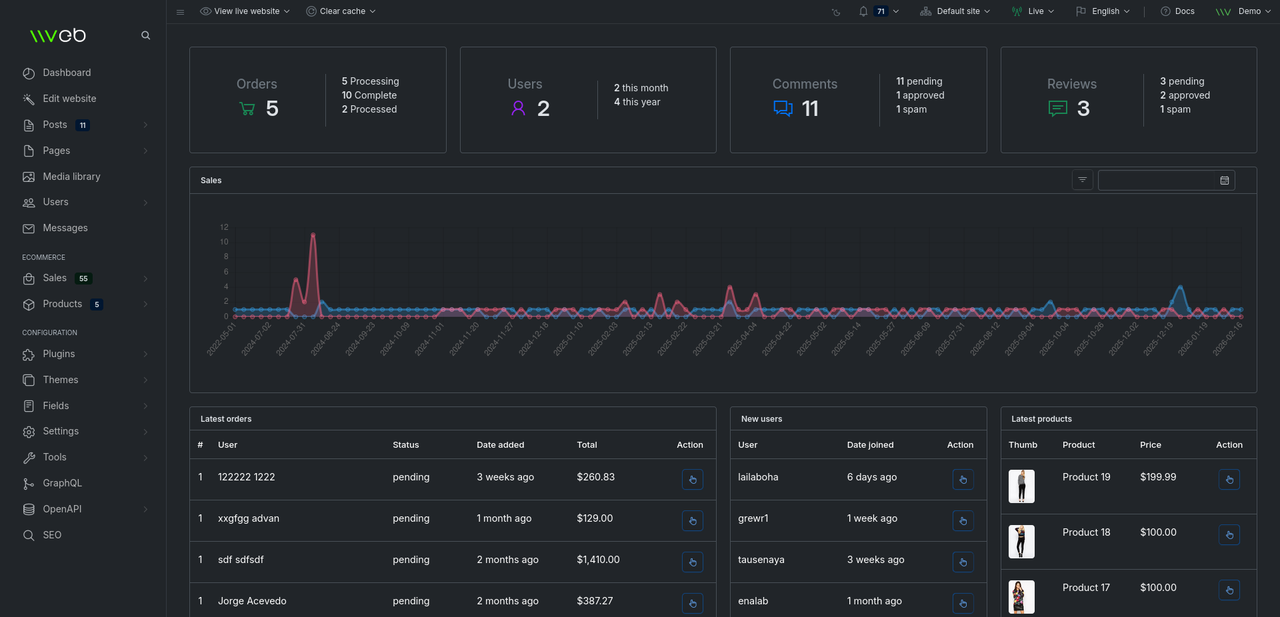Viewport: 1280px width, 617px height.
Task: Click the Sales chart filter icon
Action: coord(1082,180)
